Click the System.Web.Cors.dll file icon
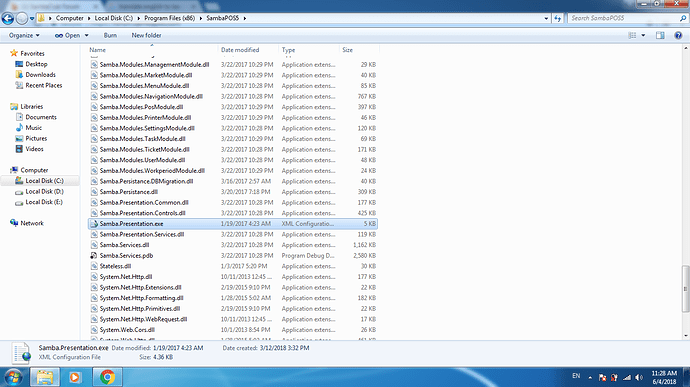The height and width of the screenshot is (387, 690). [94, 329]
